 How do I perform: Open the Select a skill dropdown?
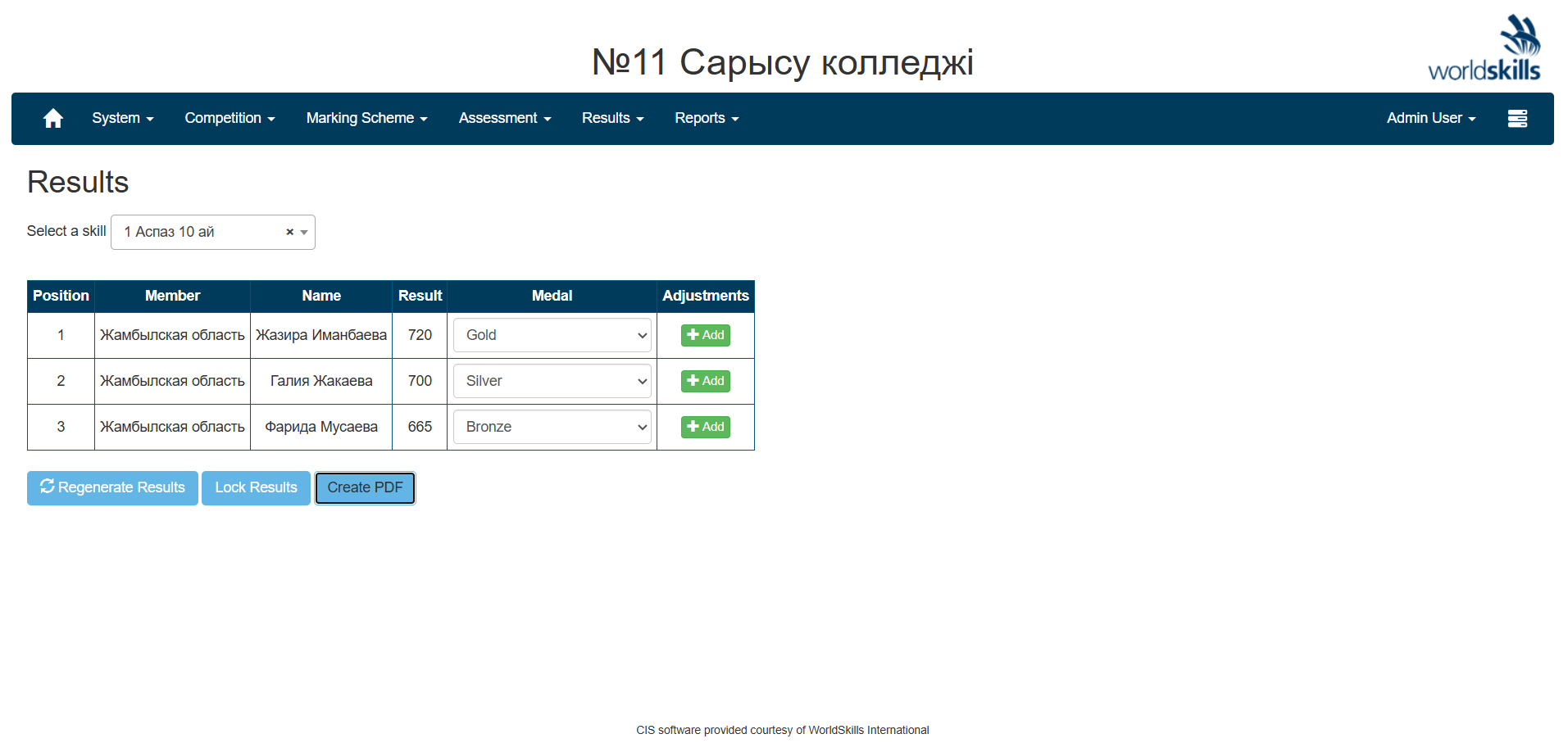pyautogui.click(x=213, y=233)
